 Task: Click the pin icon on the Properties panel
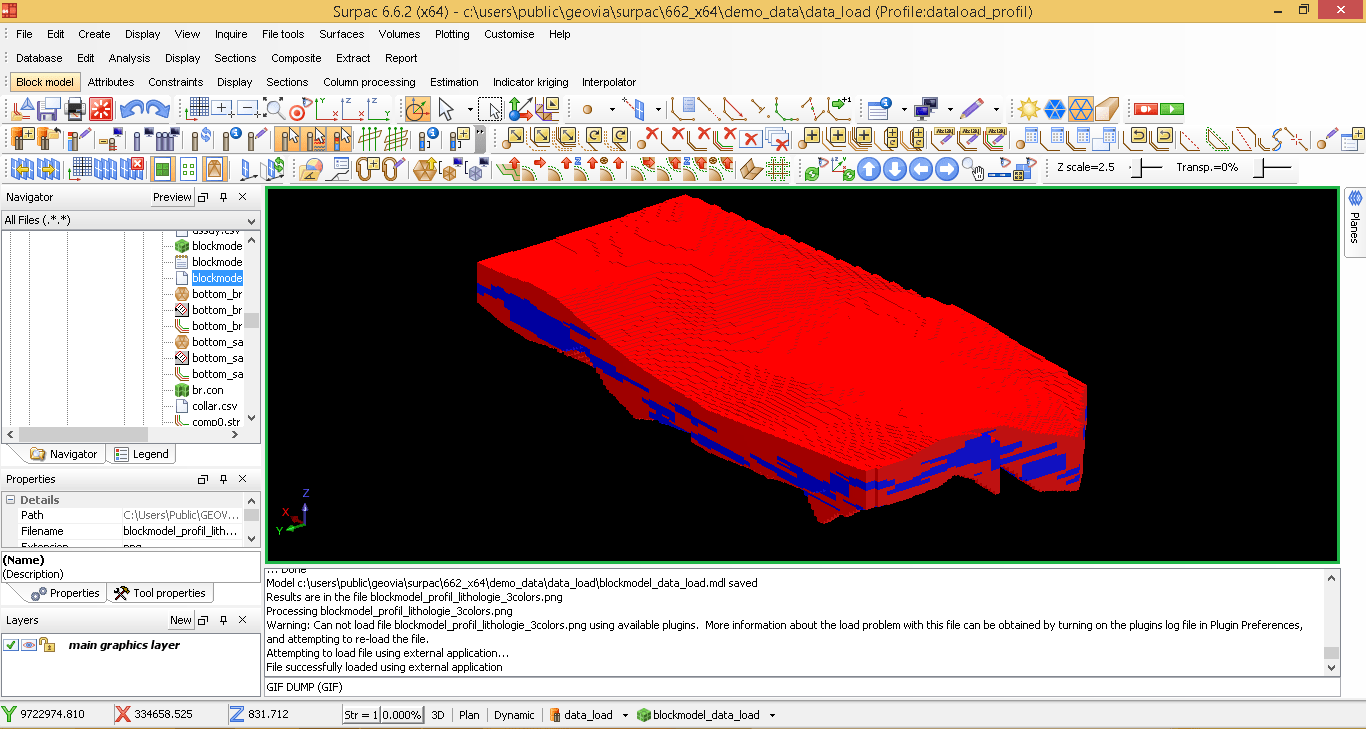pos(223,479)
